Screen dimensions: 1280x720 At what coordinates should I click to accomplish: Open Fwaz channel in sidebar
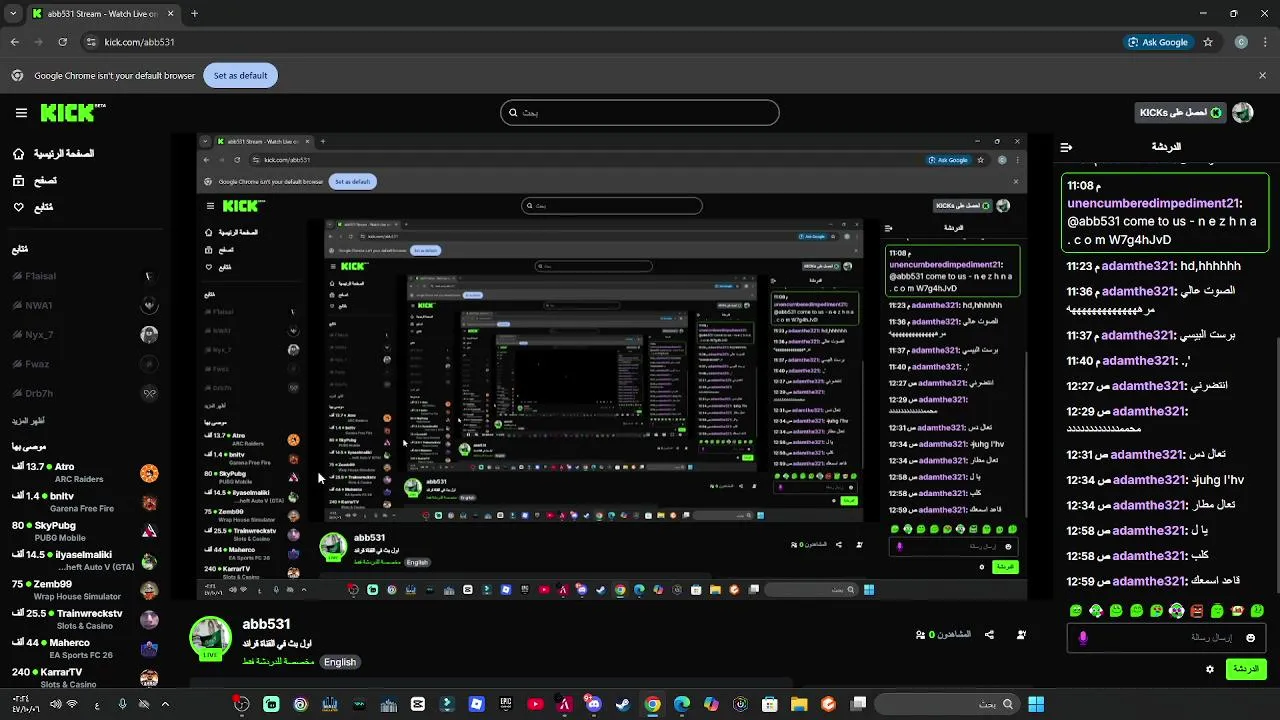click(85, 364)
